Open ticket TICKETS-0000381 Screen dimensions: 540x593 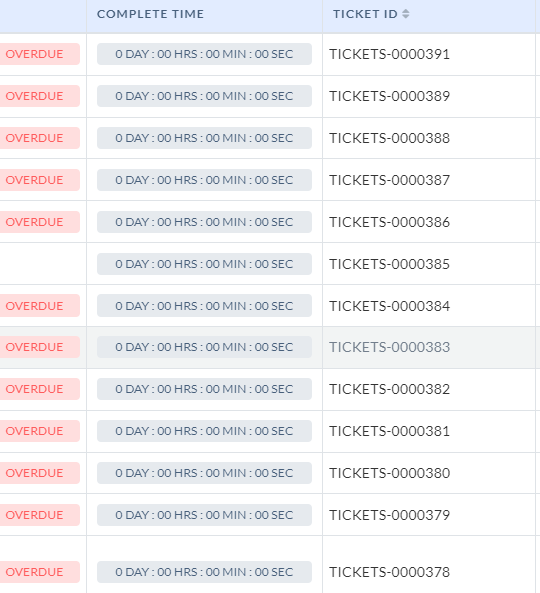coord(389,431)
